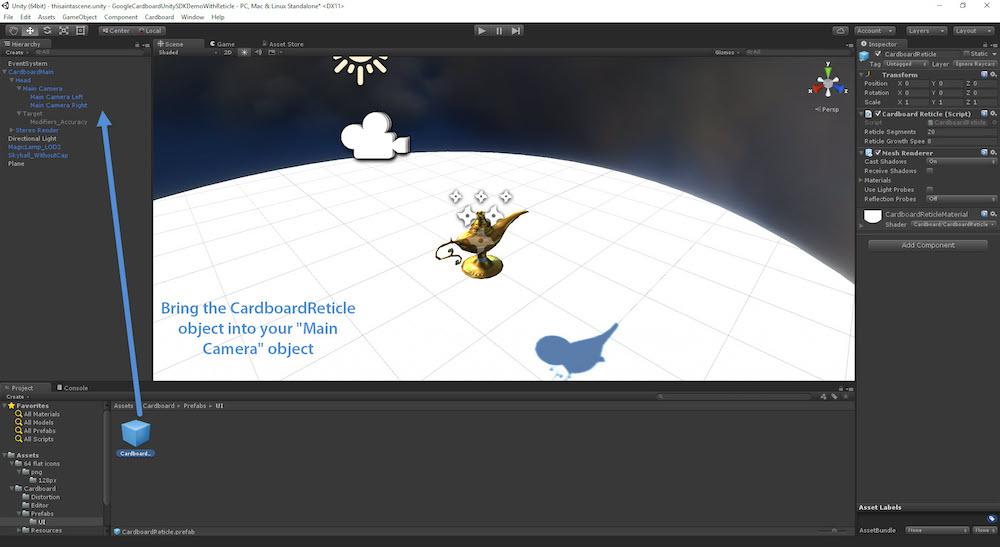
Task: Click the Add Component button
Action: 927,245
